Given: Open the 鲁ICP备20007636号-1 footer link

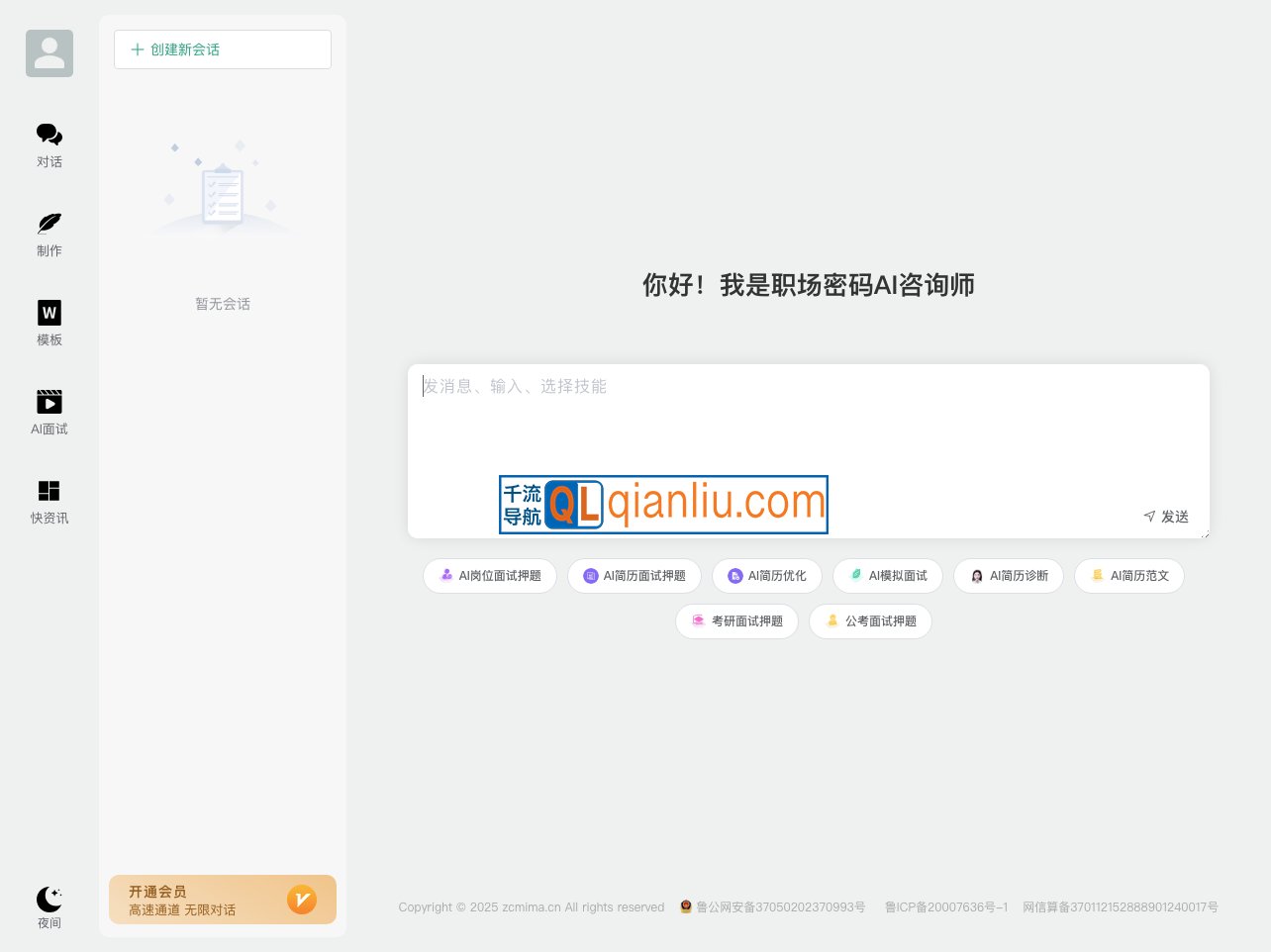Looking at the screenshot, I should click(946, 906).
